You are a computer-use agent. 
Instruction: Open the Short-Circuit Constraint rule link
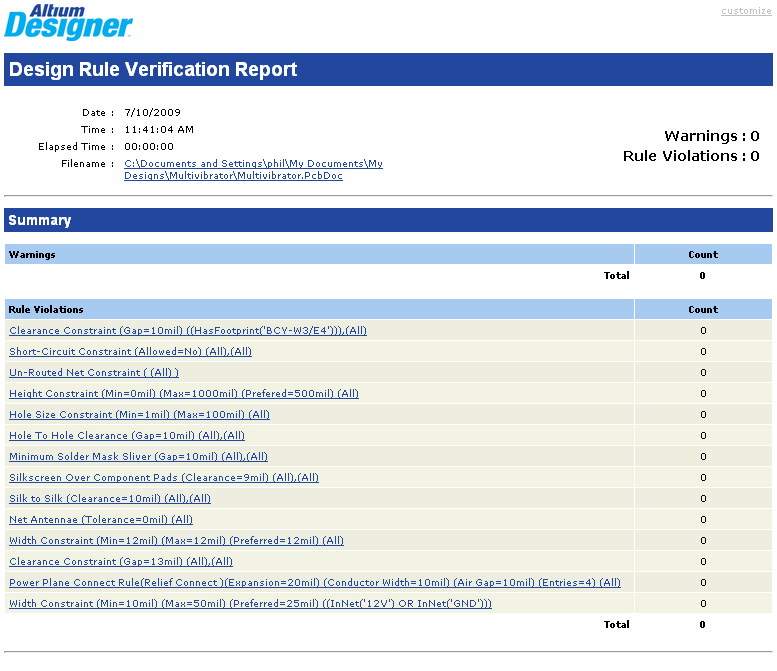pyautogui.click(x=130, y=351)
